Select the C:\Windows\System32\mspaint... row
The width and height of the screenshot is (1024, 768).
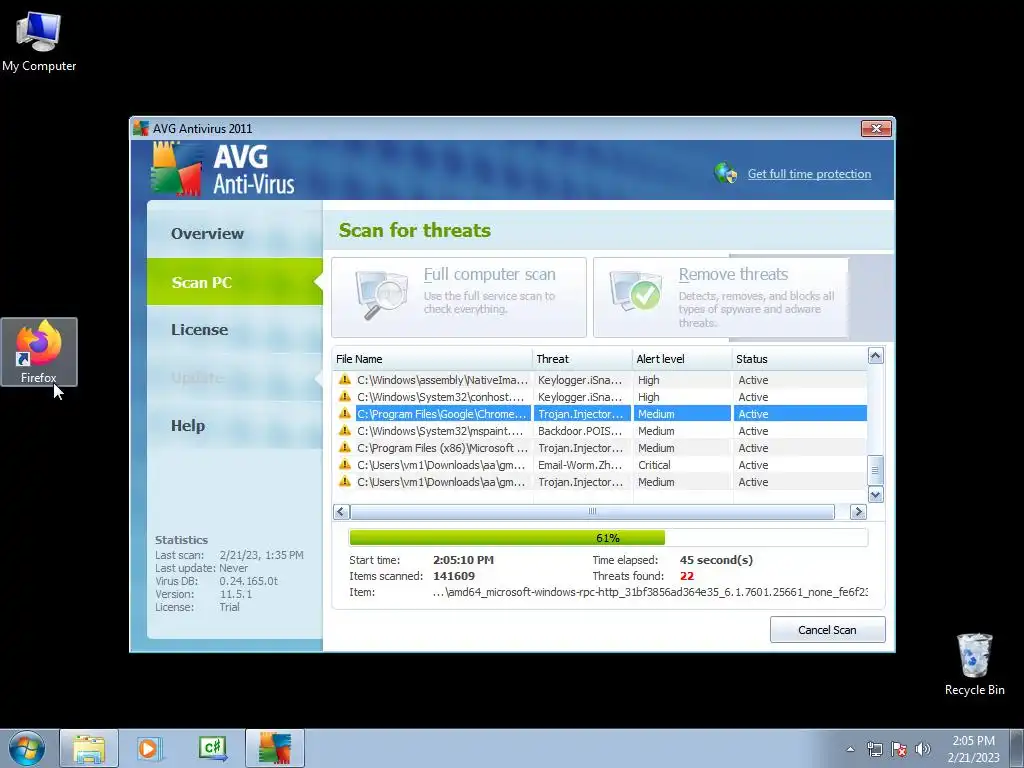click(x=600, y=431)
